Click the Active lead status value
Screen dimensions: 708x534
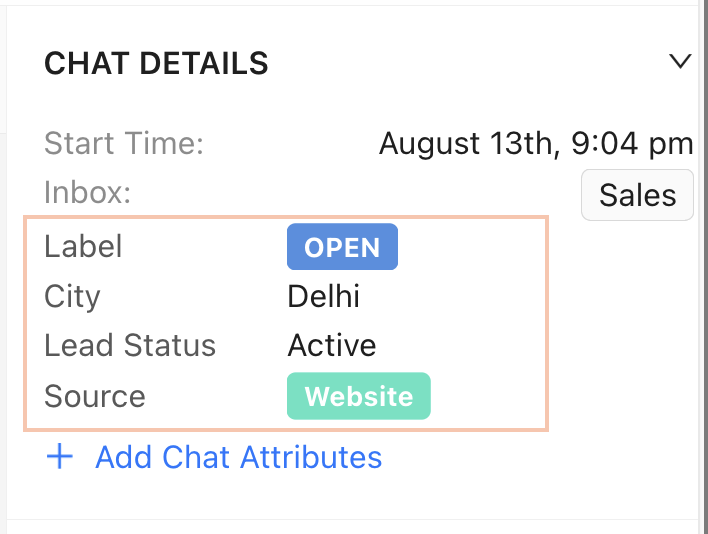tap(332, 346)
